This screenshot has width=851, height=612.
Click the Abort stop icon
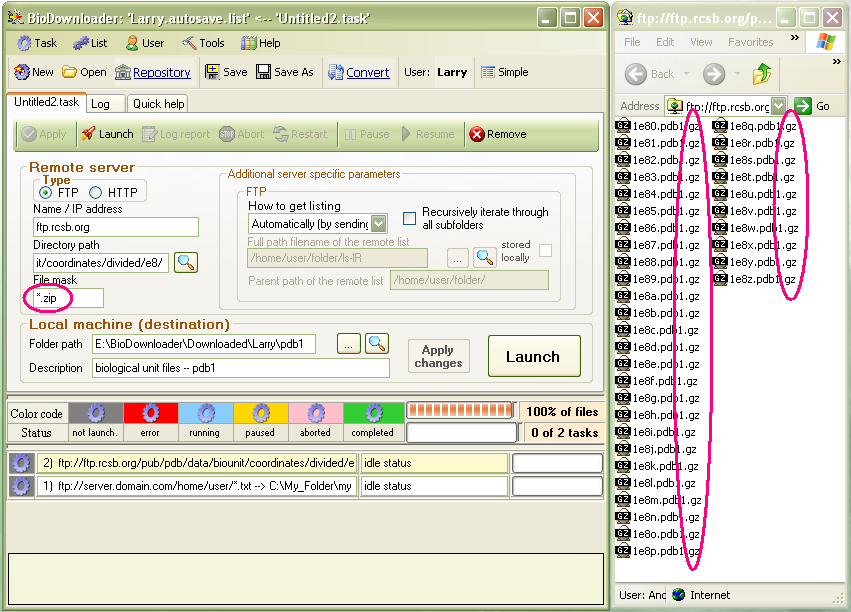point(227,134)
